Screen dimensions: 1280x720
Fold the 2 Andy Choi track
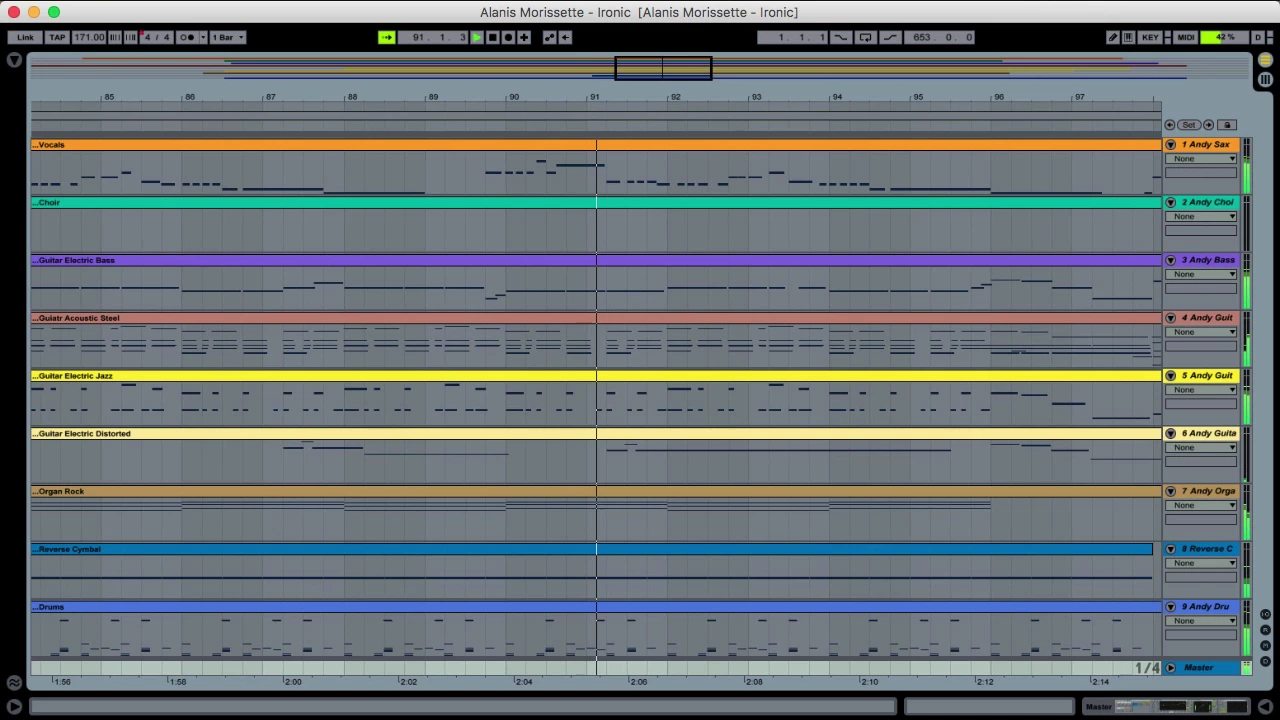(1170, 203)
